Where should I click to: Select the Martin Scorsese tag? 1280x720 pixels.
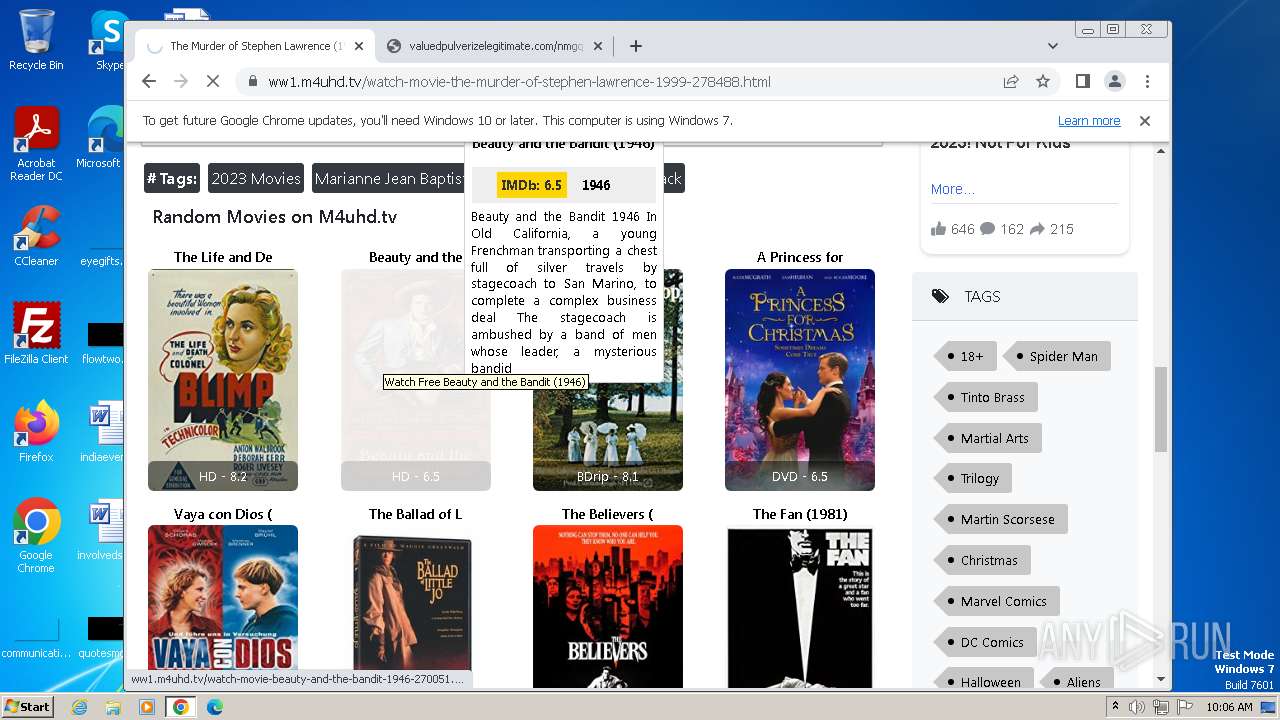click(x=1000, y=519)
